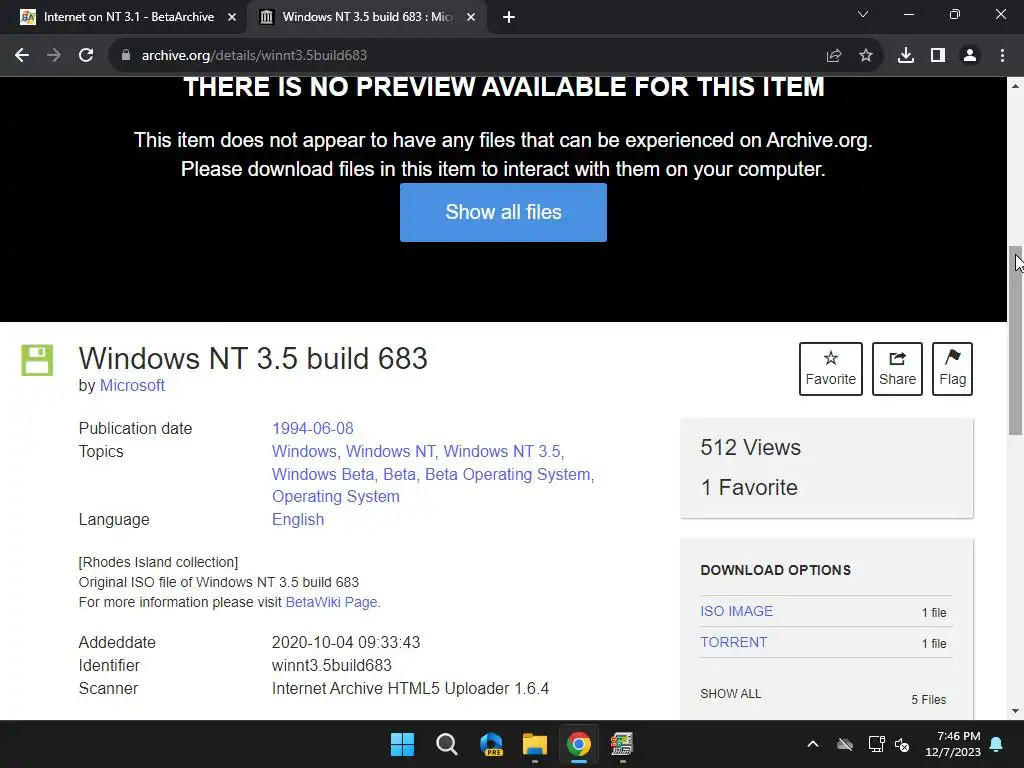Image resolution: width=1024 pixels, height=768 pixels.
Task: Click the Share button on the item
Action: click(x=897, y=369)
